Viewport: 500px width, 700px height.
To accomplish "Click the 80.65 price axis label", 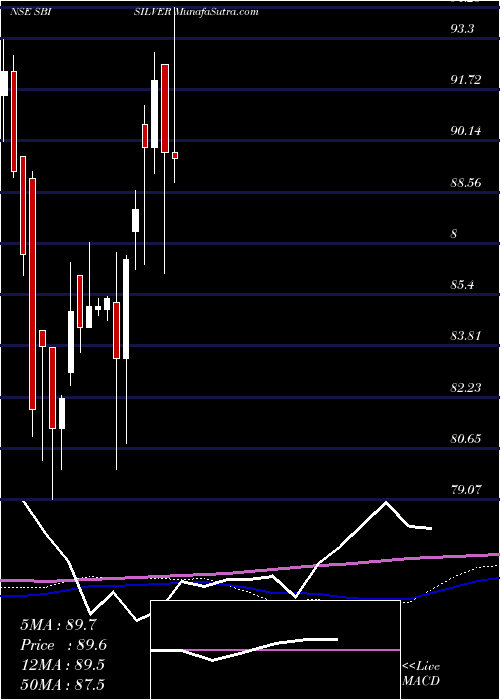I will point(466,438).
